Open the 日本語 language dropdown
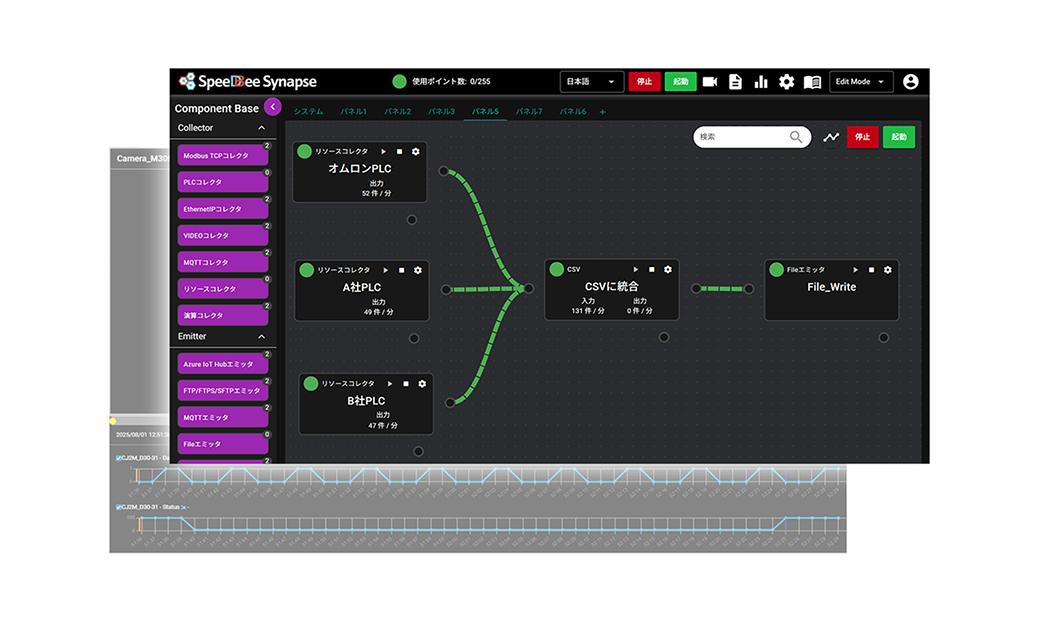This screenshot has width=1040, height=620. coord(592,82)
